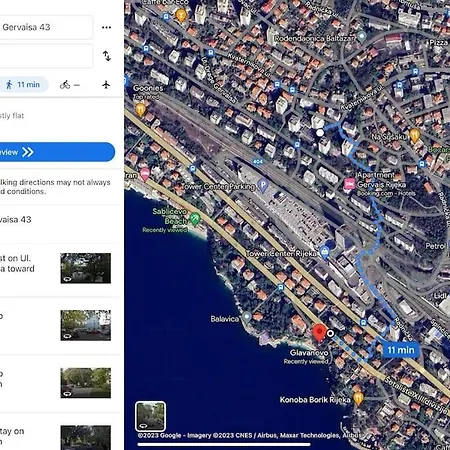Open the three-dot route options menu

coord(106,27)
